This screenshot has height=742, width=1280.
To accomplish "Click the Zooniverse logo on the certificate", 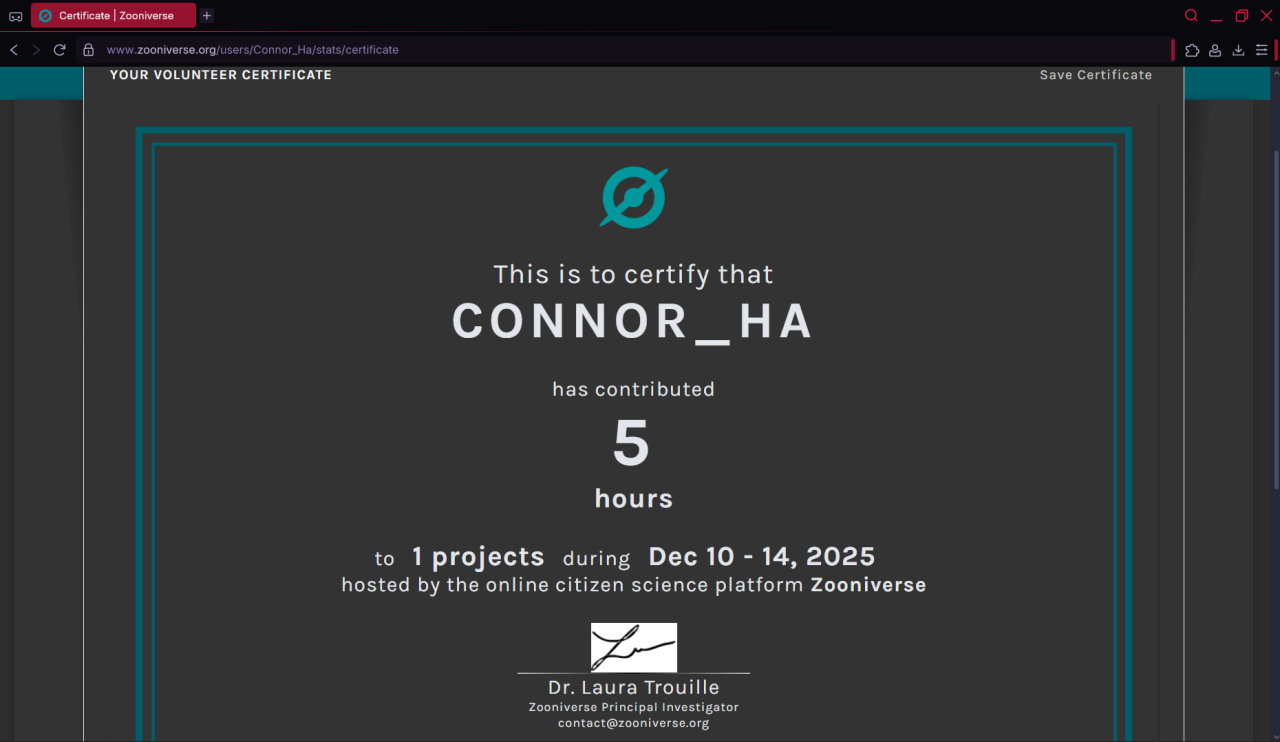I will (634, 197).
